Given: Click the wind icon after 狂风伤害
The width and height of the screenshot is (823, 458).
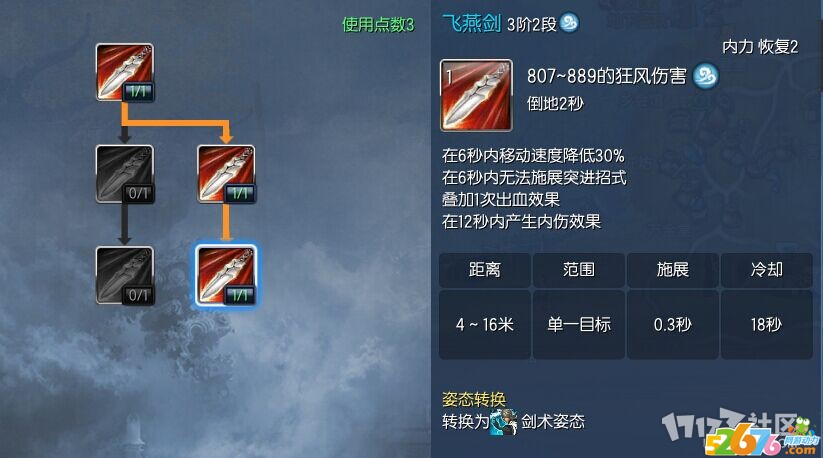Looking at the screenshot, I should [705, 77].
